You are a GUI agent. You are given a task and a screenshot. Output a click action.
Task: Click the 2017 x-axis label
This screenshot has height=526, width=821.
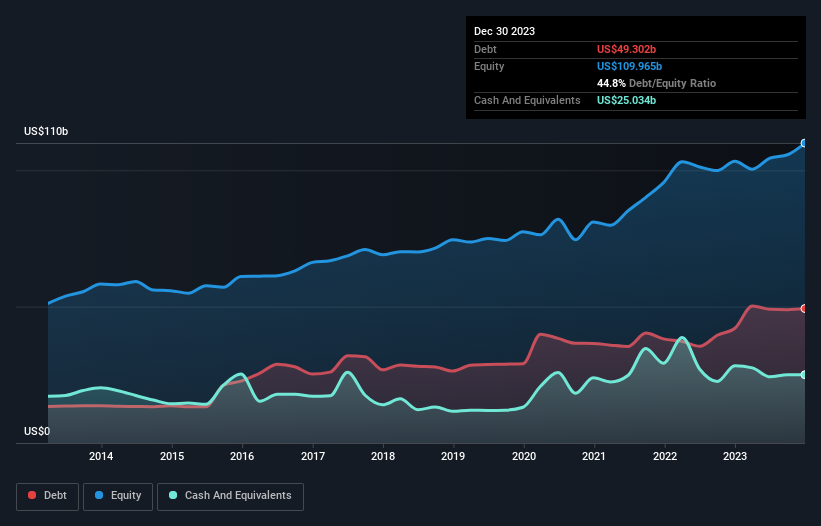(313, 456)
